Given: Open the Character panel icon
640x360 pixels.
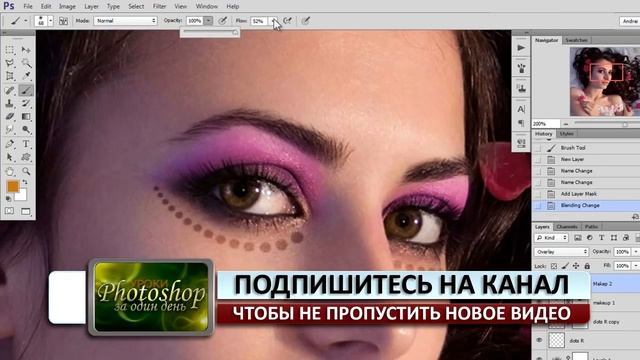Looking at the screenshot, I should (521, 109).
